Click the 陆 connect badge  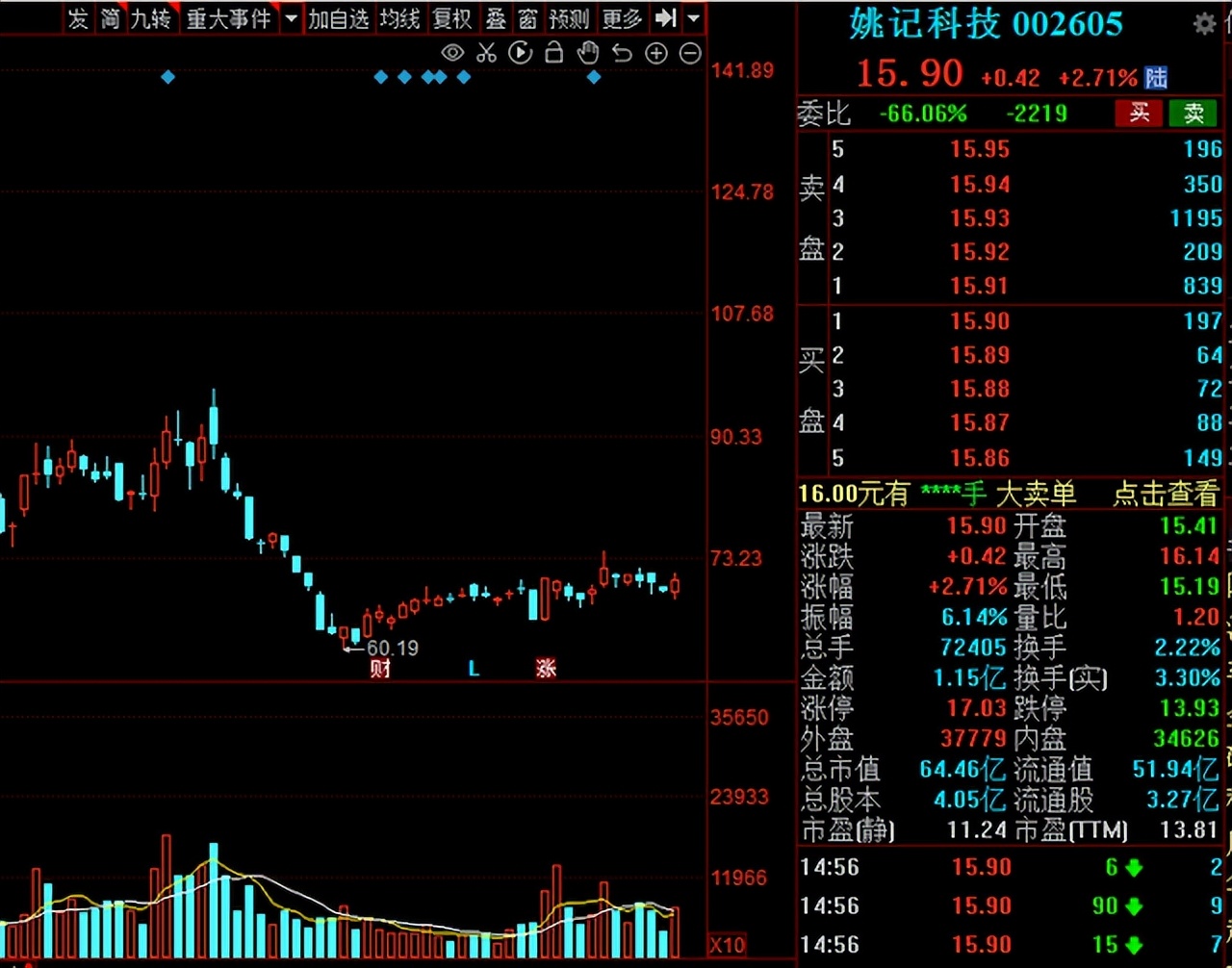click(x=1156, y=78)
